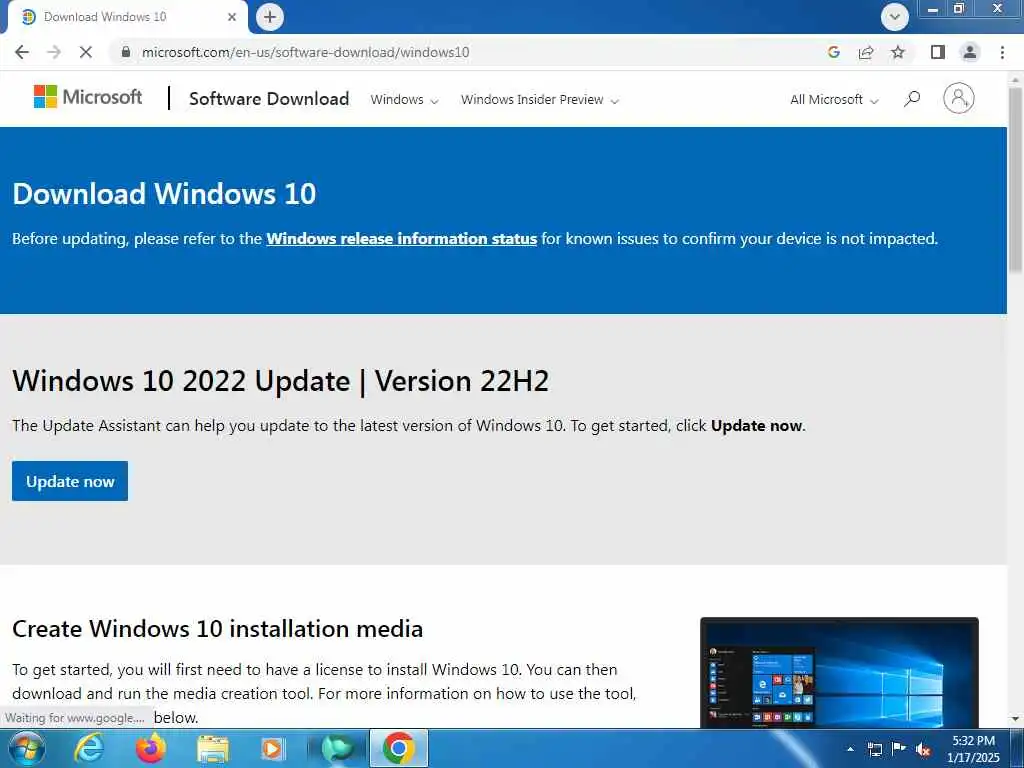
Task: Click the padlock site info icon
Action: coord(126,52)
